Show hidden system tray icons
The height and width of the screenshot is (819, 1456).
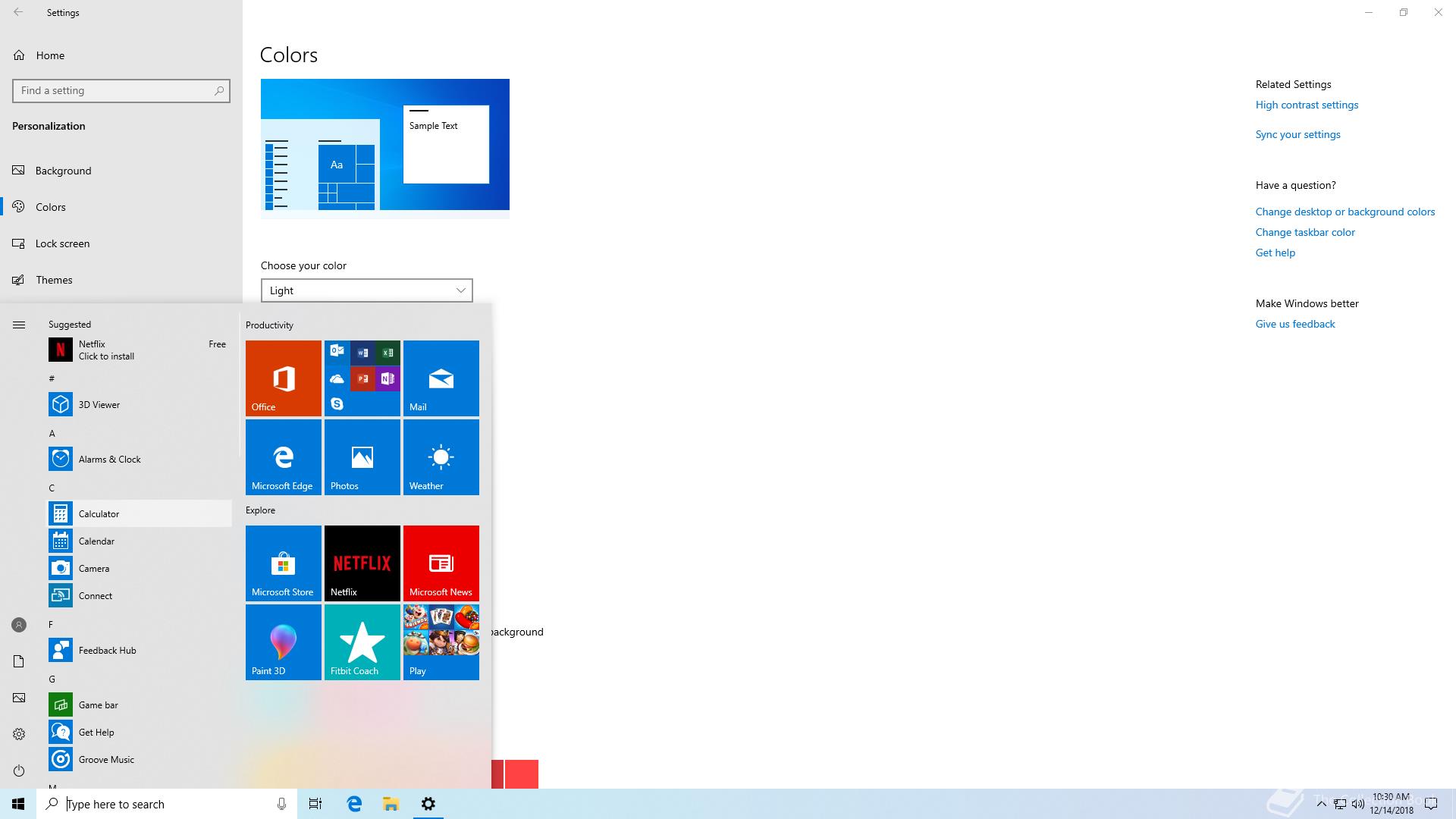pyautogui.click(x=1321, y=804)
